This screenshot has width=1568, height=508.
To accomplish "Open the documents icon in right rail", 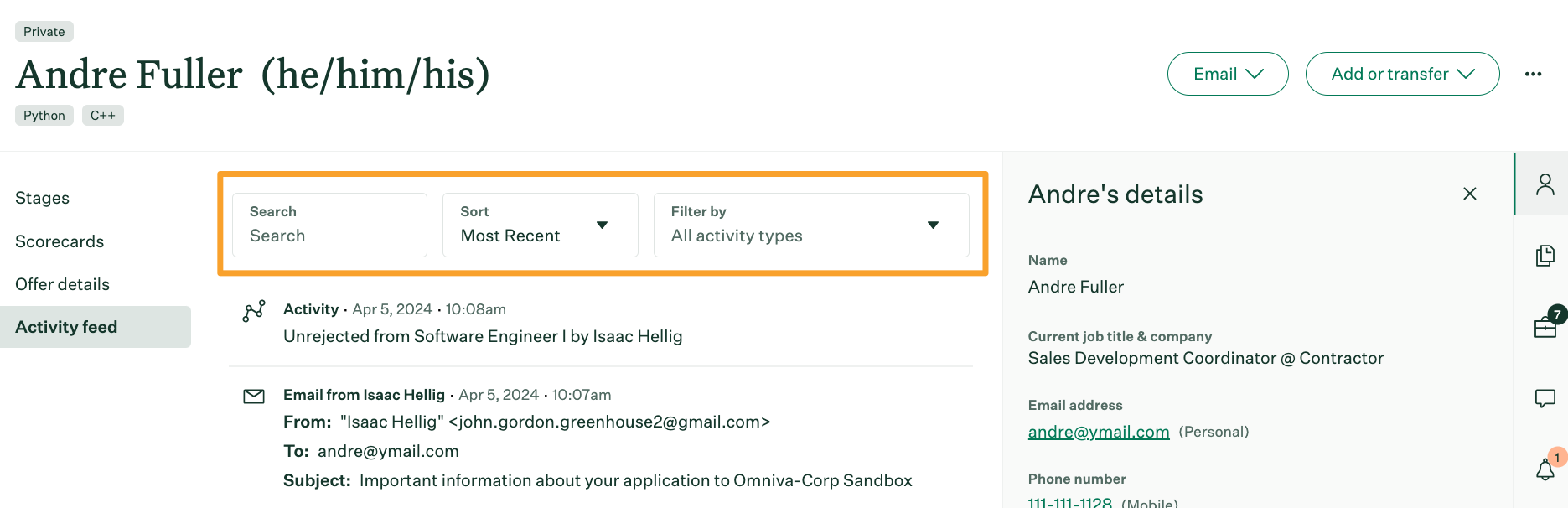I will (1545, 256).
